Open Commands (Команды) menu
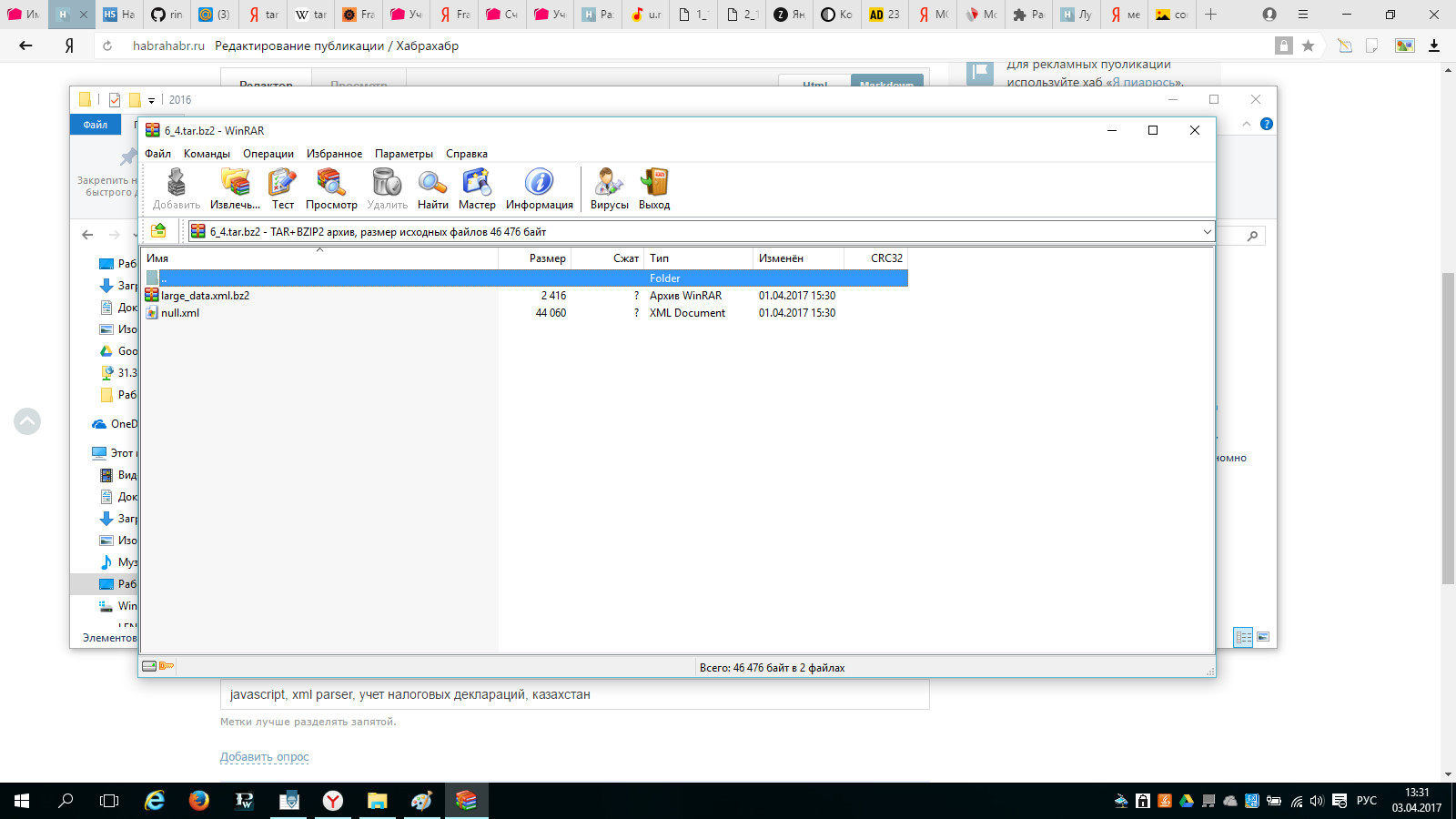The width and height of the screenshot is (1456, 819). pos(207,154)
